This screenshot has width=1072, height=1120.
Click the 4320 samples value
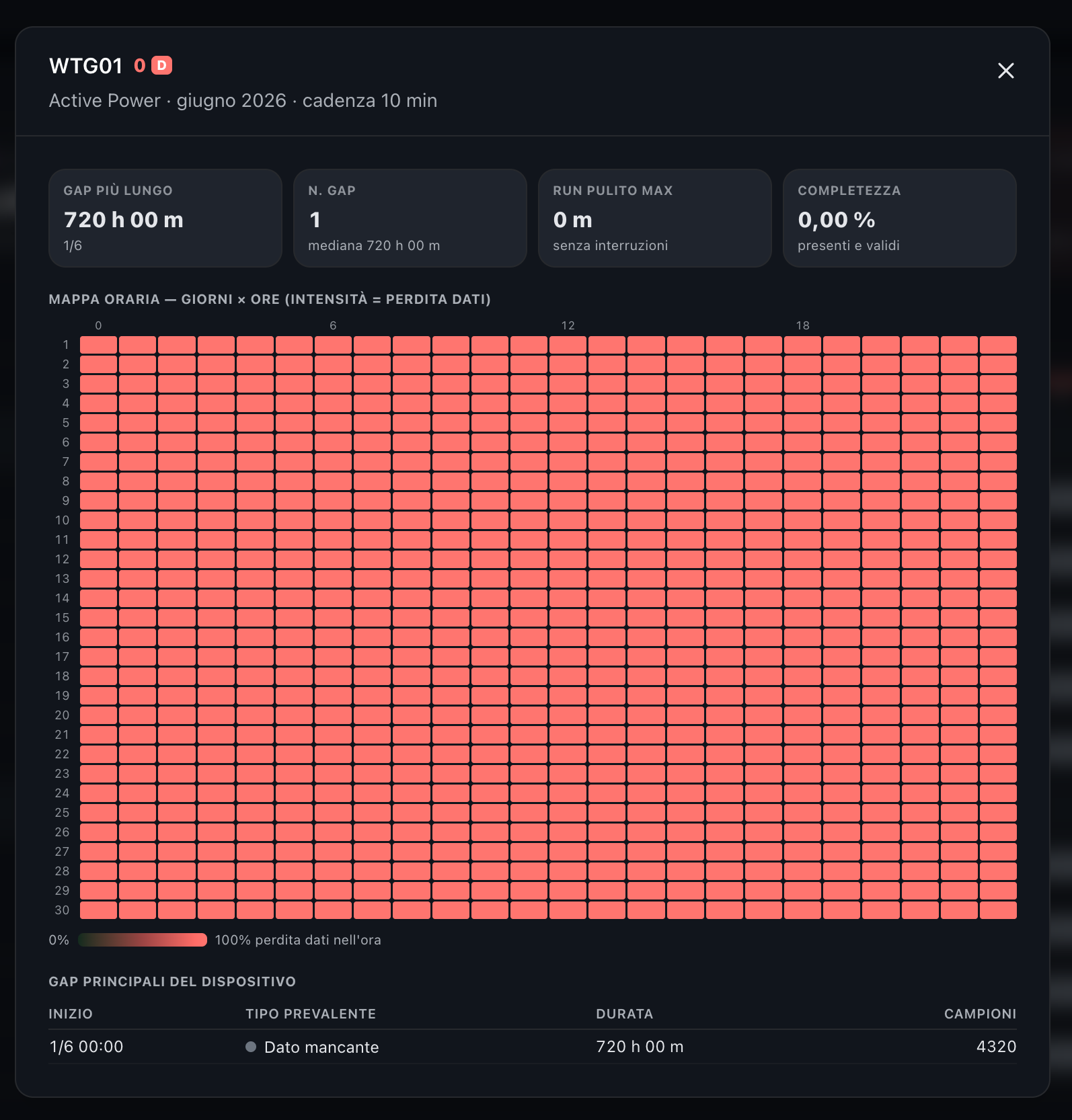coord(996,1047)
